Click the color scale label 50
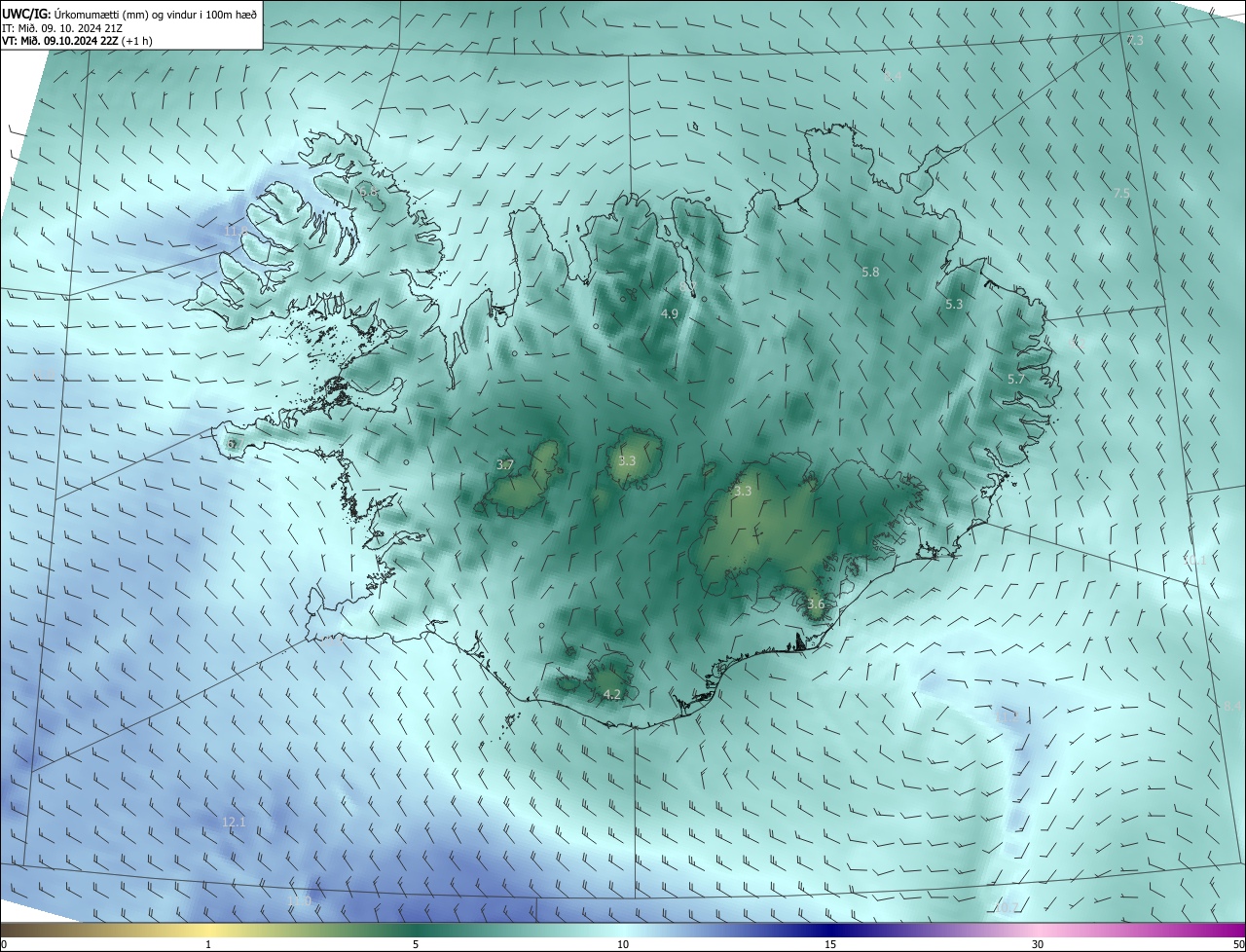The height and width of the screenshot is (952, 1246). click(x=1238, y=944)
